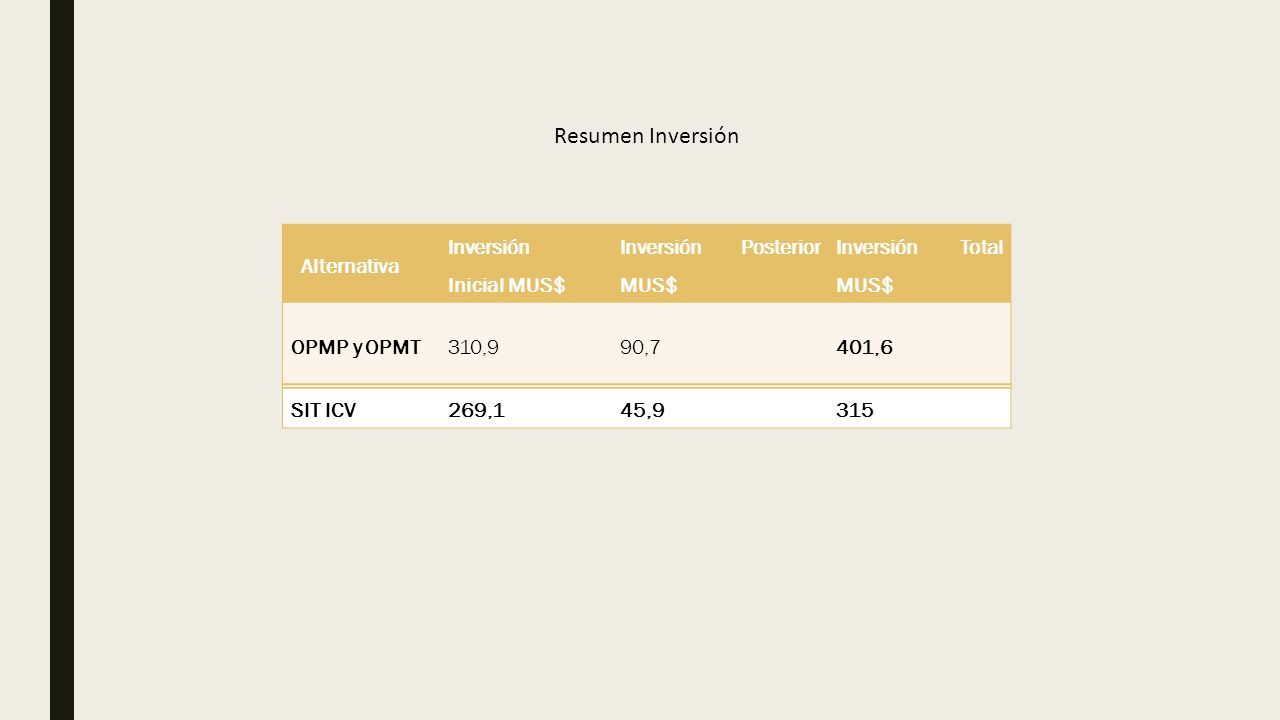Click the OPMP y OPMT row label

click(356, 347)
